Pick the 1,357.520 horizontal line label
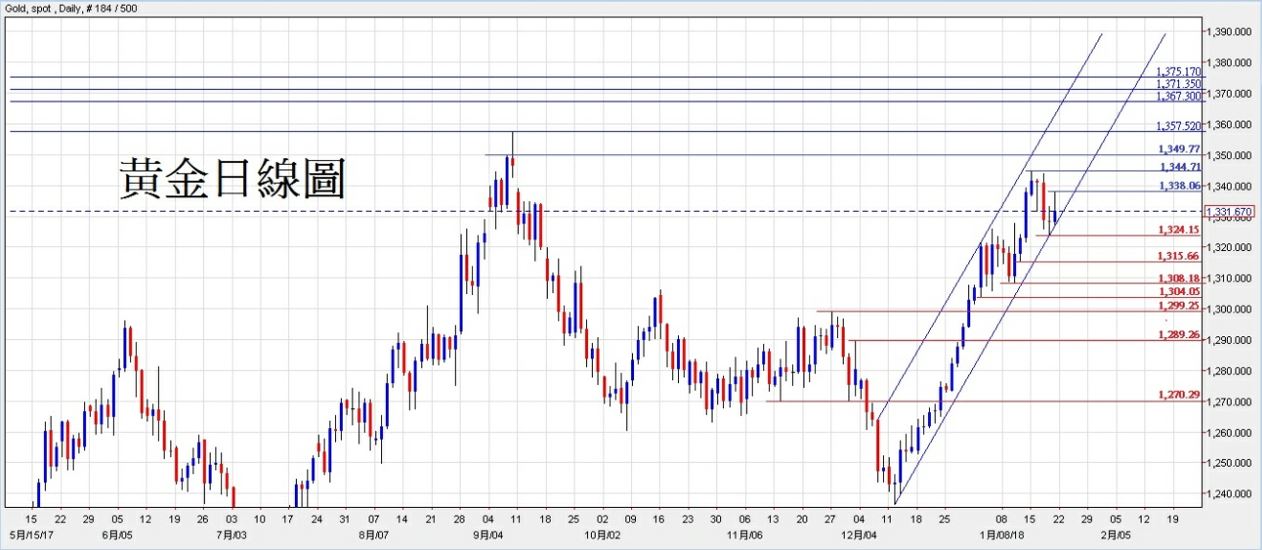 click(1178, 127)
